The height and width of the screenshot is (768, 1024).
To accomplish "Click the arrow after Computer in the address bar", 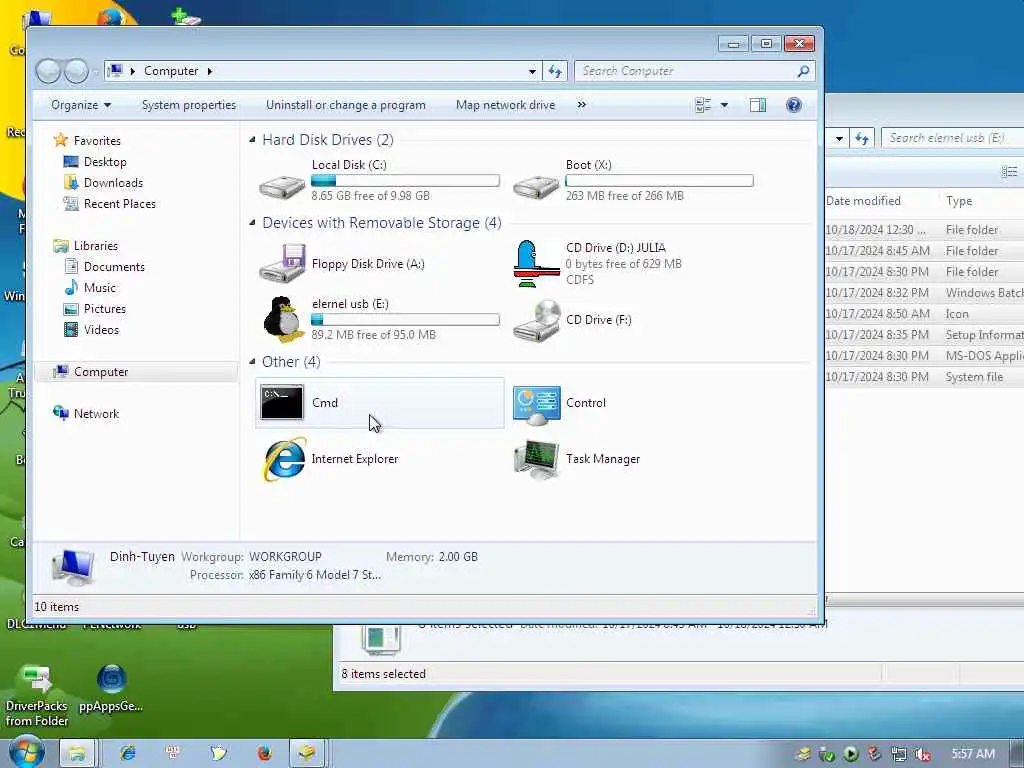I will (210, 71).
